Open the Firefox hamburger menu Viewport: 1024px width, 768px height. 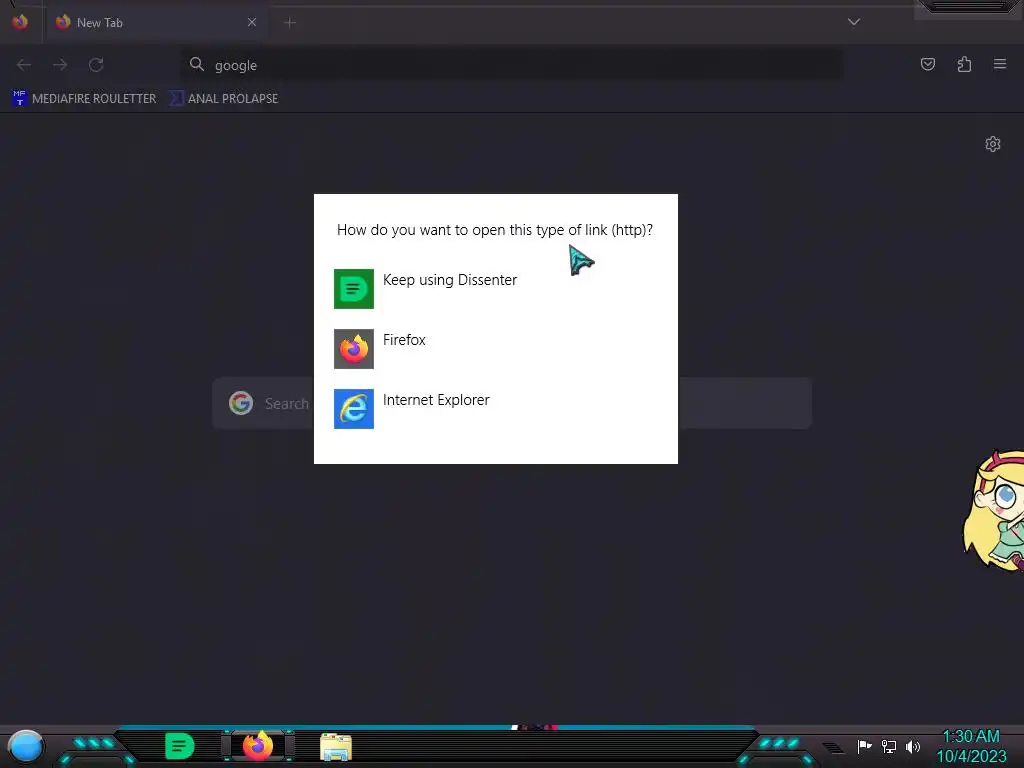point(1000,64)
